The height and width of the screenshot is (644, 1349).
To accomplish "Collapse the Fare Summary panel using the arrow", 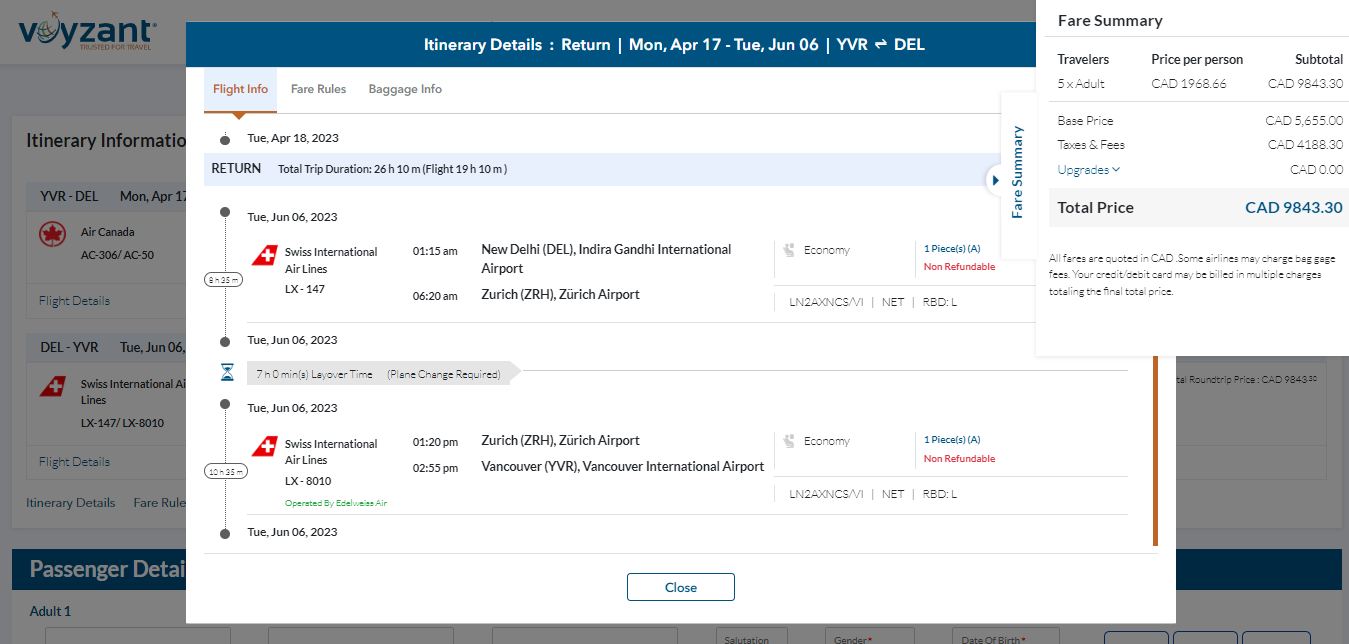I will [995, 180].
